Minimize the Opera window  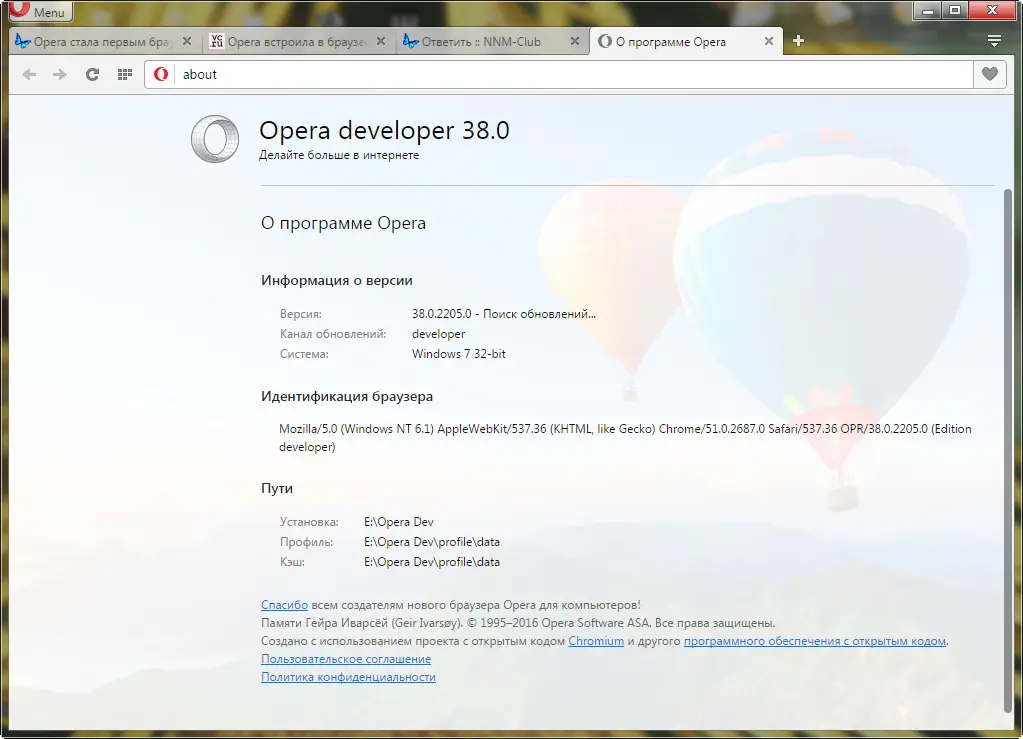coord(927,10)
